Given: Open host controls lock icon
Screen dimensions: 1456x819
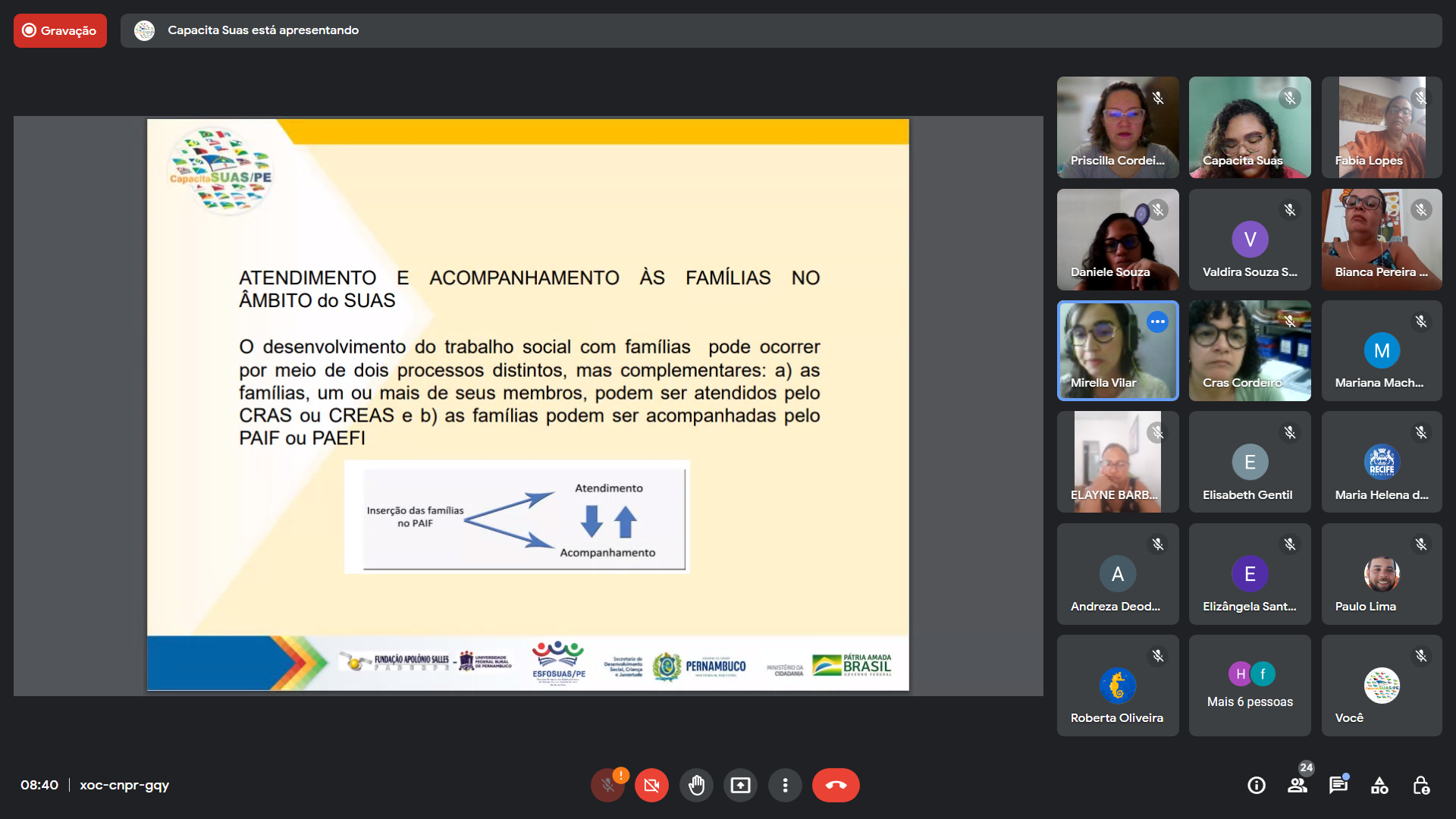Looking at the screenshot, I should [1421, 785].
